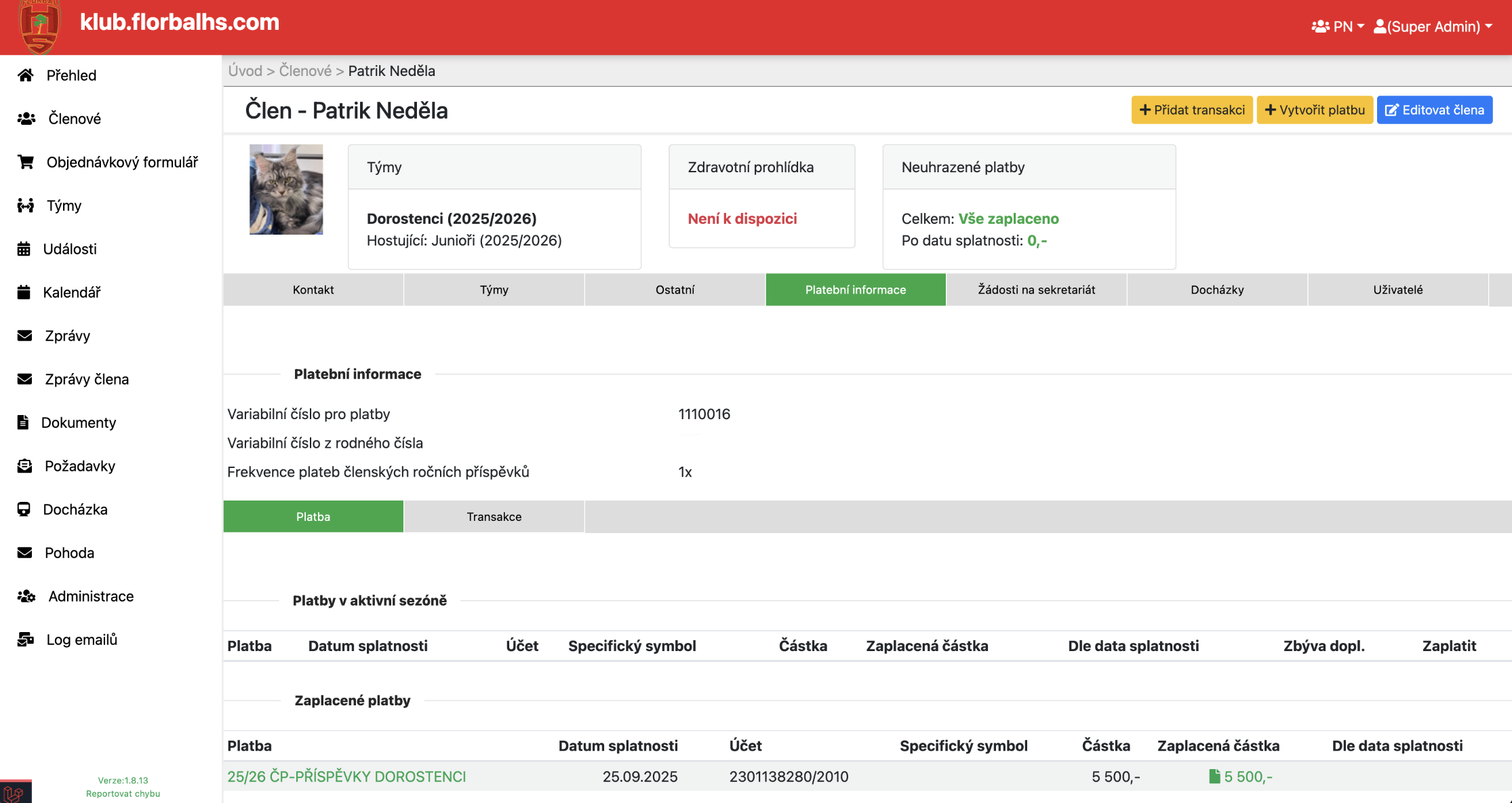
Task: Click the Týmy sidebar icon
Action: [26, 205]
